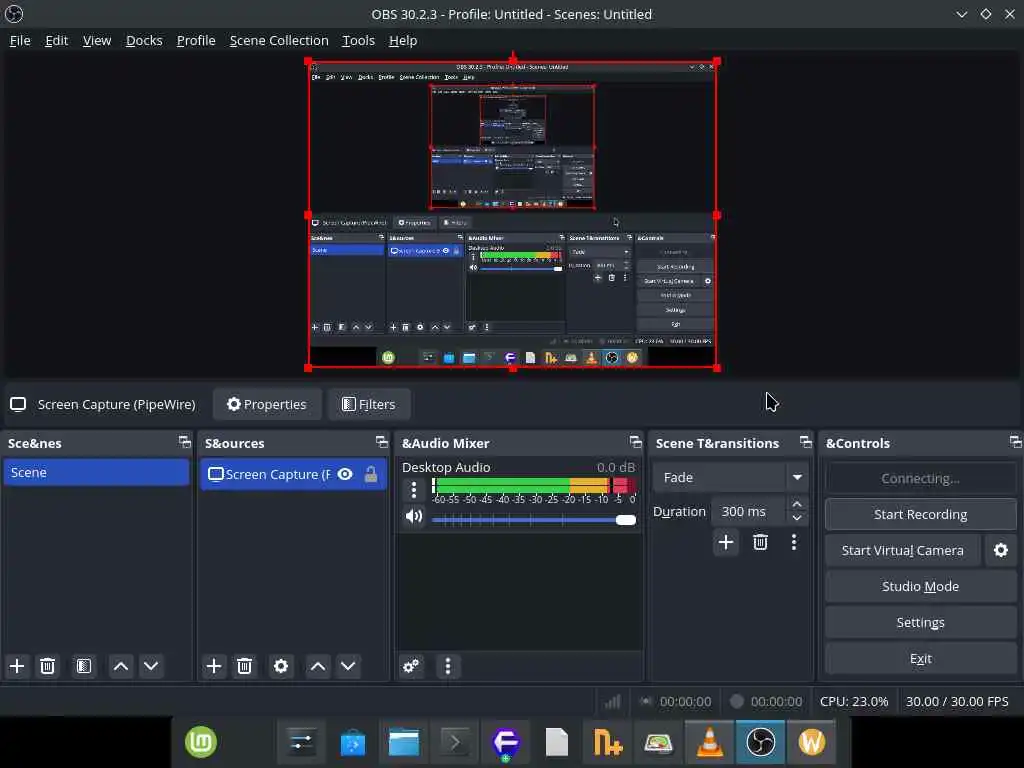Open the Scene Collection menu

279,40
